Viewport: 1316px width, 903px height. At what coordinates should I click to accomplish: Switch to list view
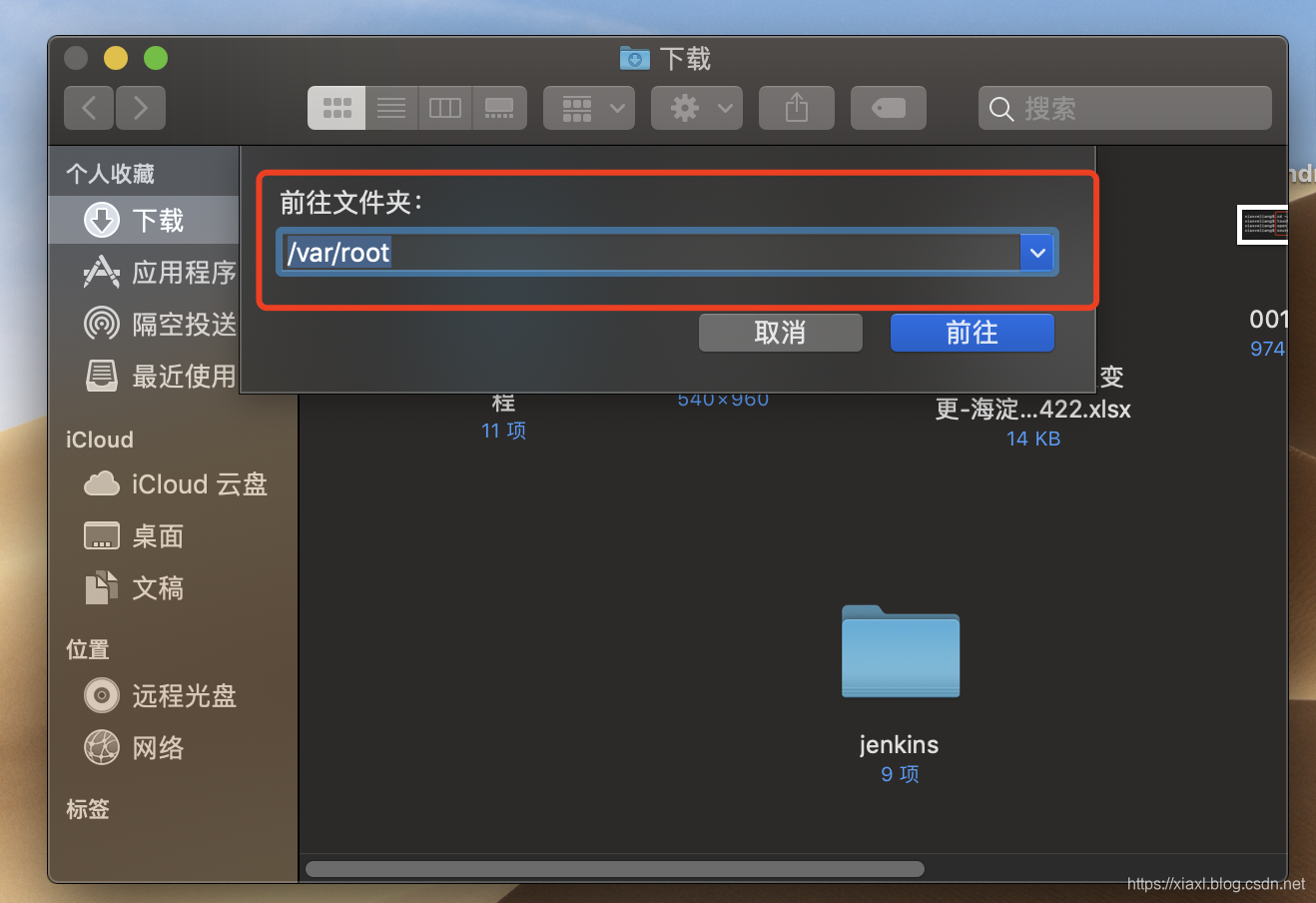[x=391, y=108]
